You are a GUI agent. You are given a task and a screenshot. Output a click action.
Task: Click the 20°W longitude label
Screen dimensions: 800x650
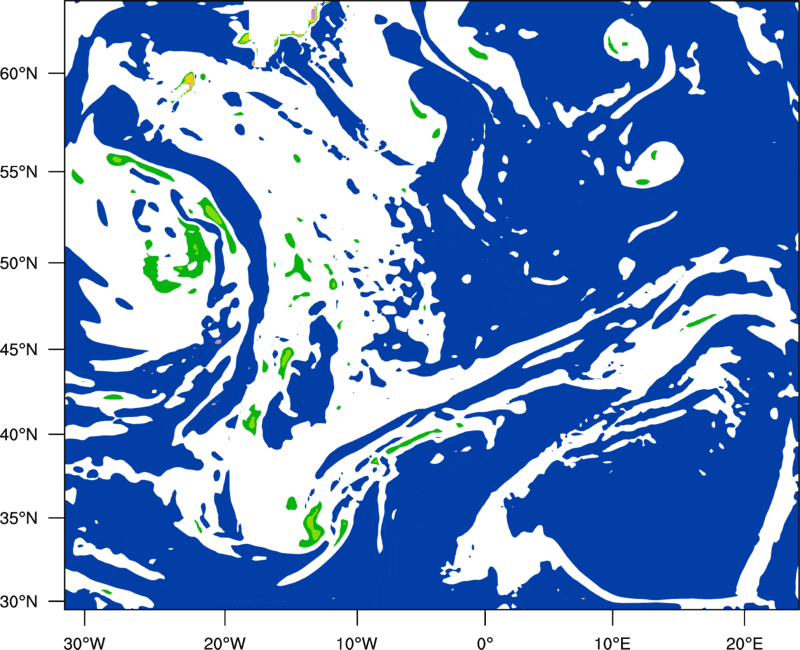click(x=224, y=643)
